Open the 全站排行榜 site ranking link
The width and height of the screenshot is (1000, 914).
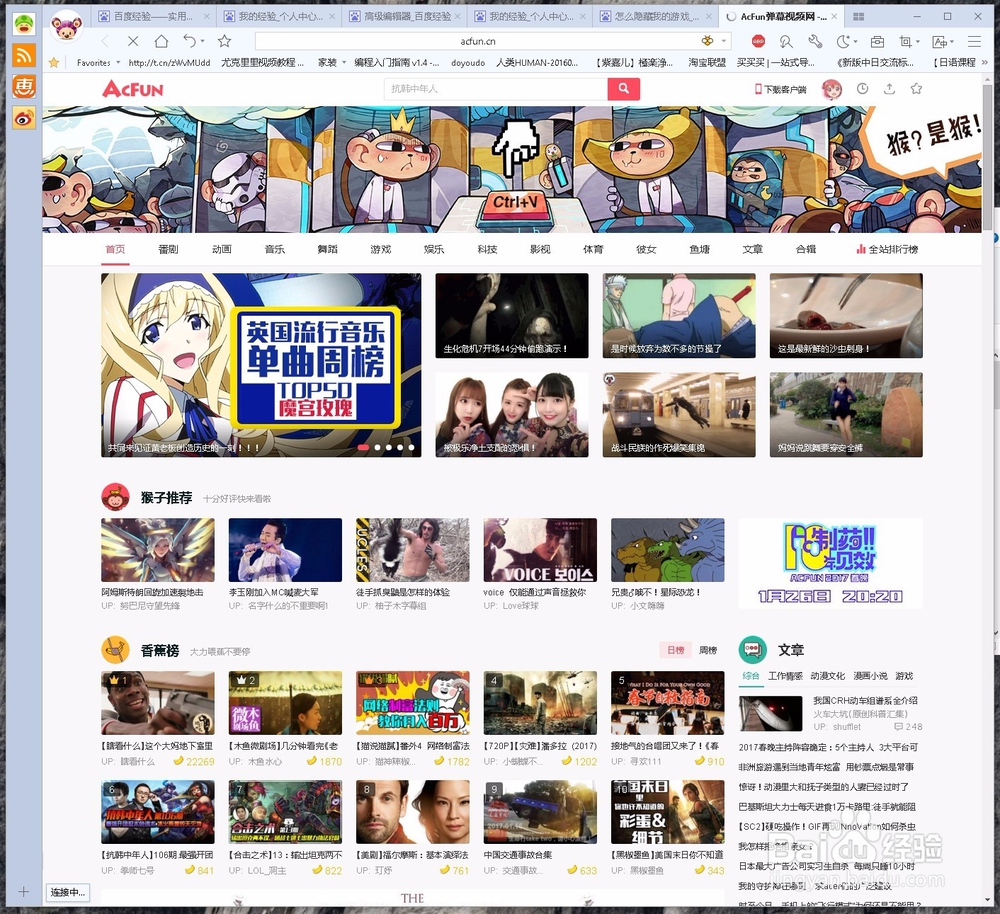[x=887, y=249]
